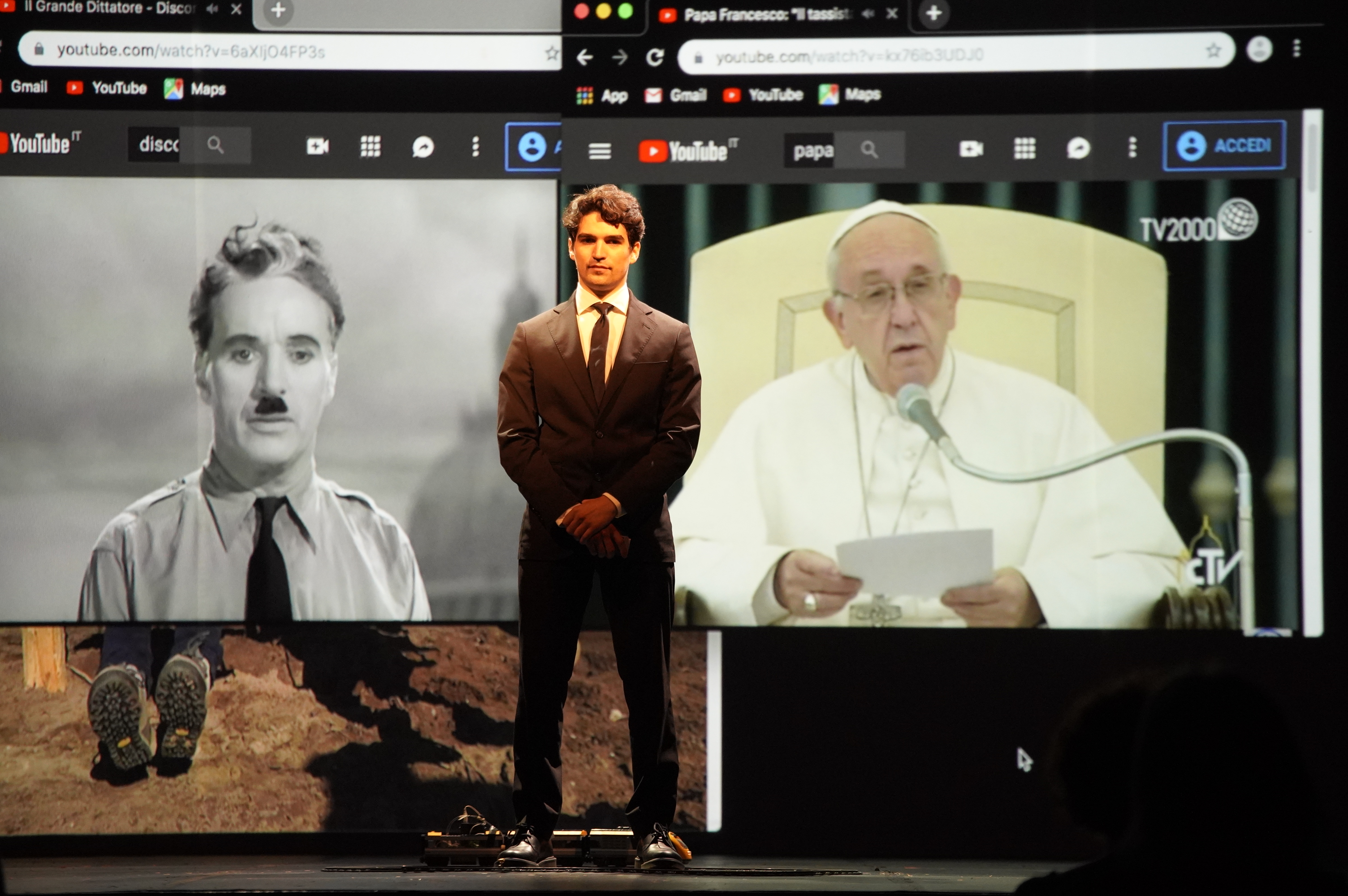Search with magnifier next to 'papa' field
Screen dimensions: 1348x896
(x=868, y=150)
